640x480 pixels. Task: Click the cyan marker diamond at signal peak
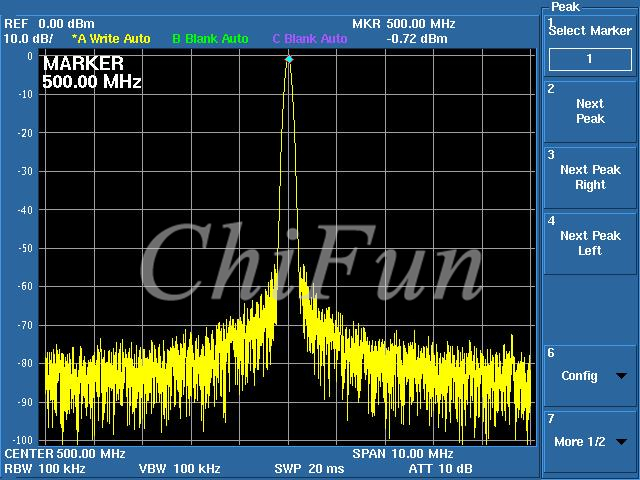tap(289, 59)
